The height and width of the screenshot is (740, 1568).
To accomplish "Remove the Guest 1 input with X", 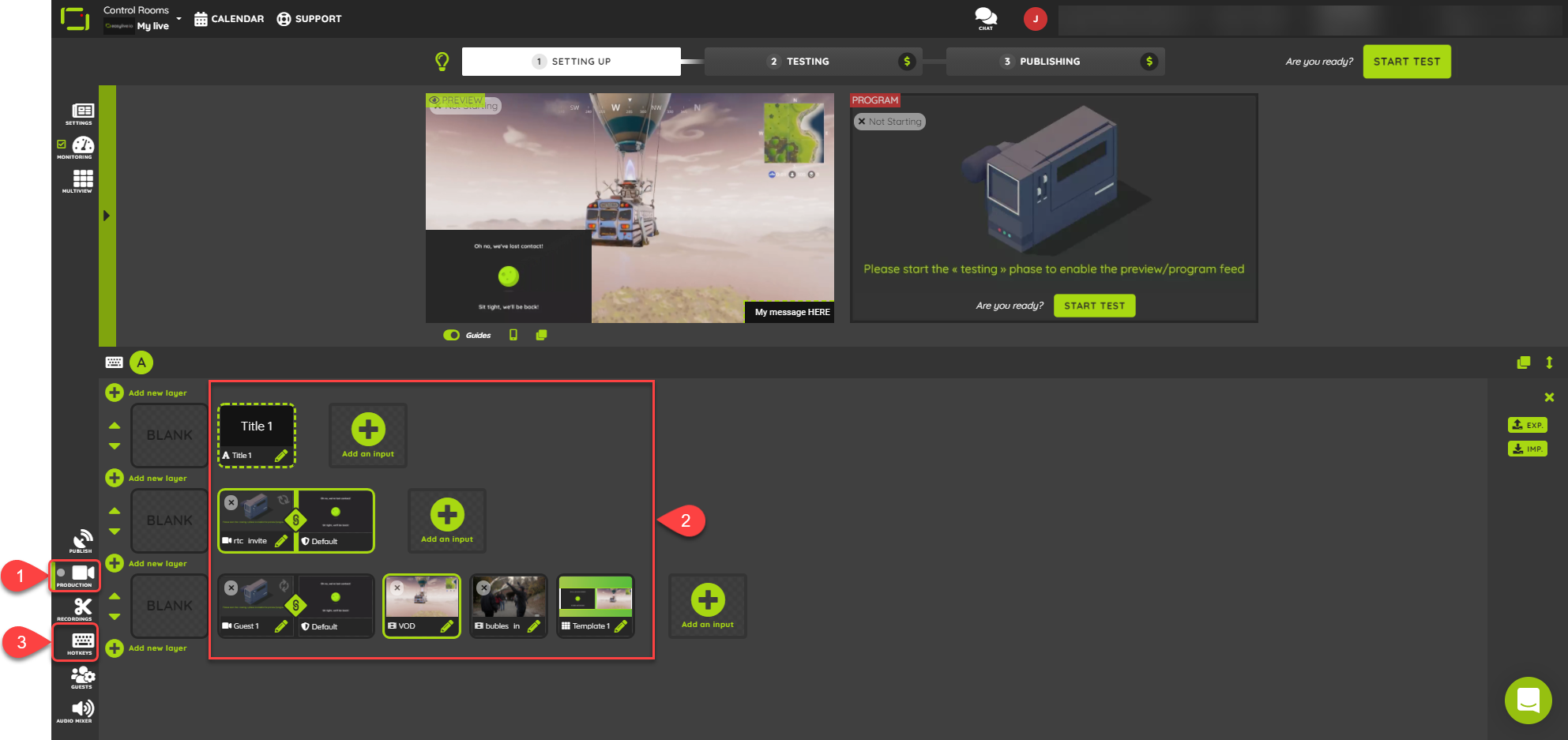I will pos(231,588).
